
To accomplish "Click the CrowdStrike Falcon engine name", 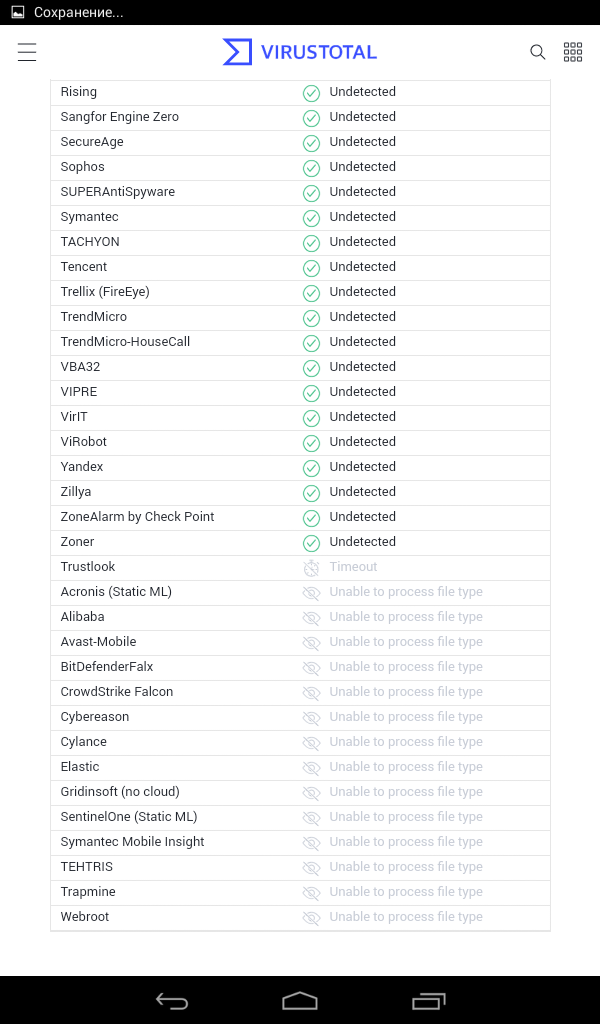I will tap(117, 692).
